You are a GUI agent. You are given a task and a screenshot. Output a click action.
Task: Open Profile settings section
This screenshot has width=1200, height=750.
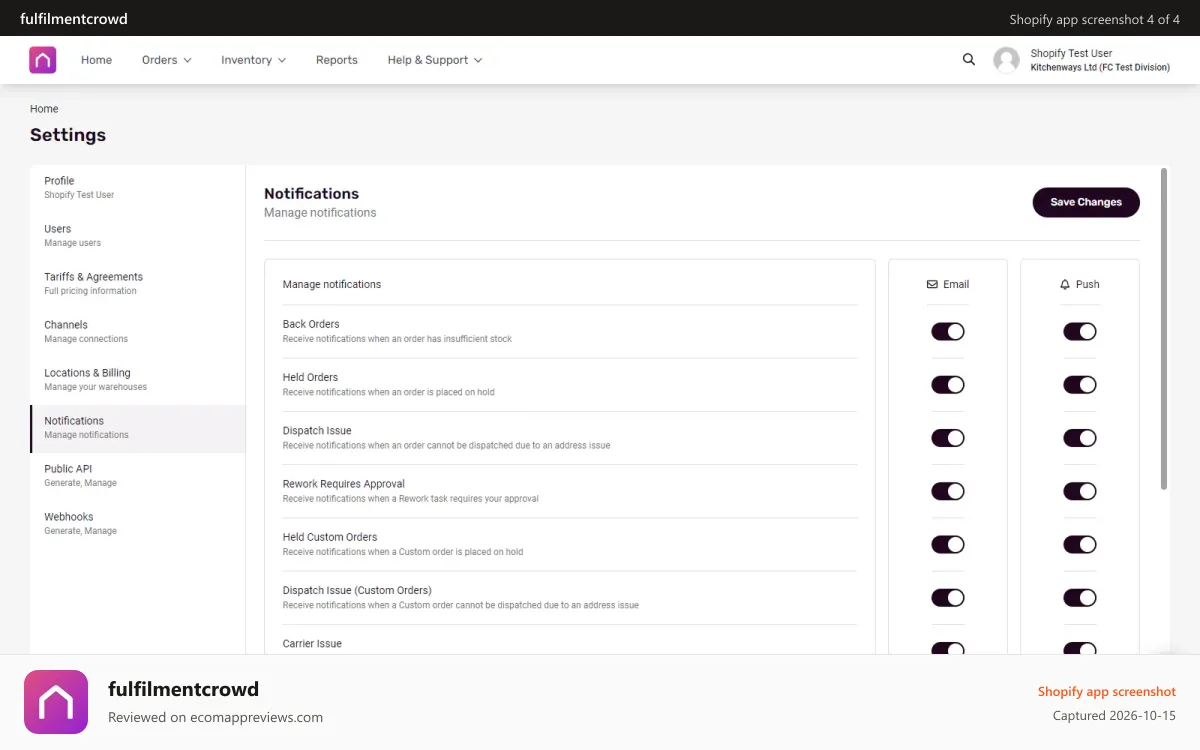138,187
